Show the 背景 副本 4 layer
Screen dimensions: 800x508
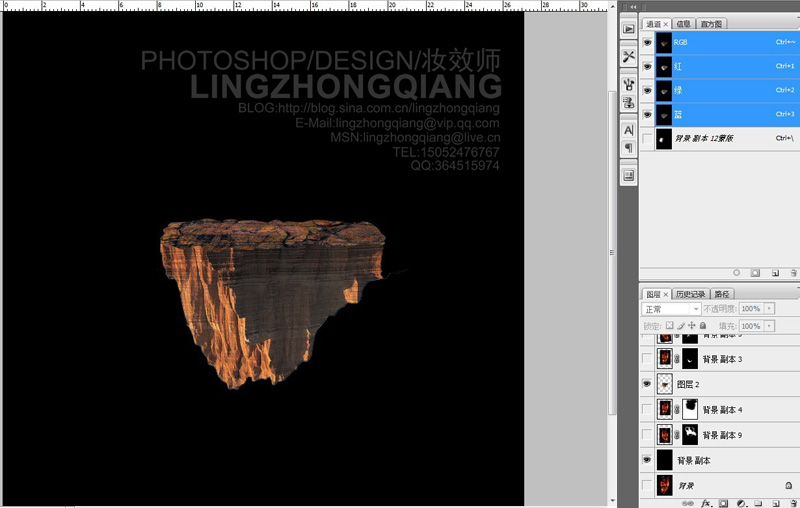click(647, 409)
